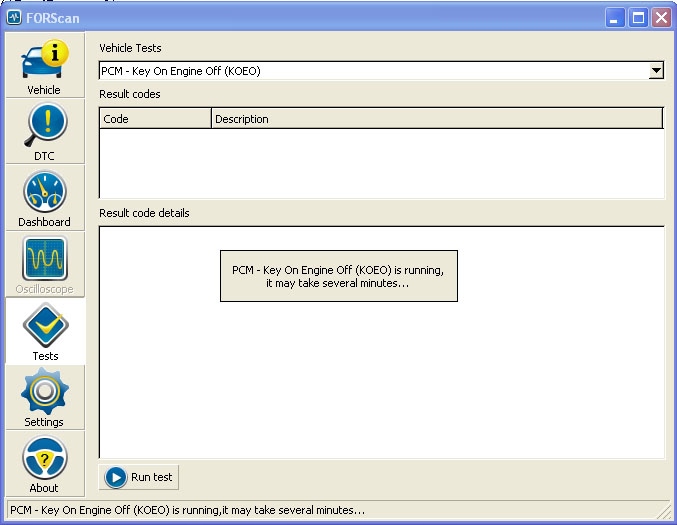Viewport: 677px width, 525px height.
Task: Open the Vehicle information section
Action: click(x=44, y=66)
